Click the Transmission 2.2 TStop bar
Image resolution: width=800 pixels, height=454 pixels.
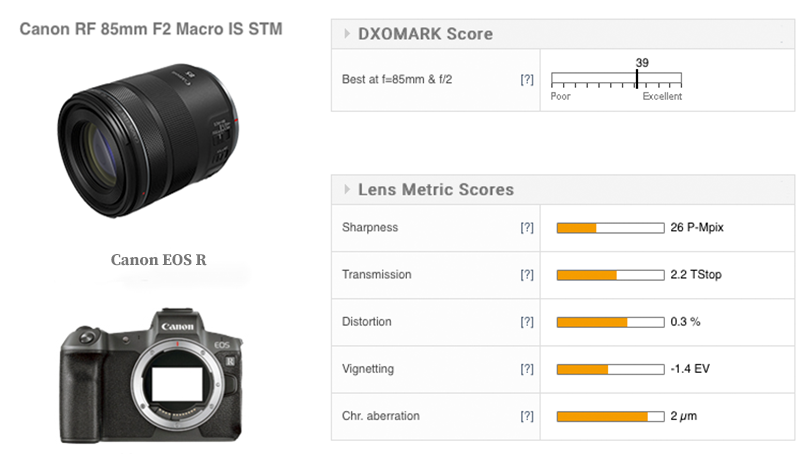[x=611, y=275]
